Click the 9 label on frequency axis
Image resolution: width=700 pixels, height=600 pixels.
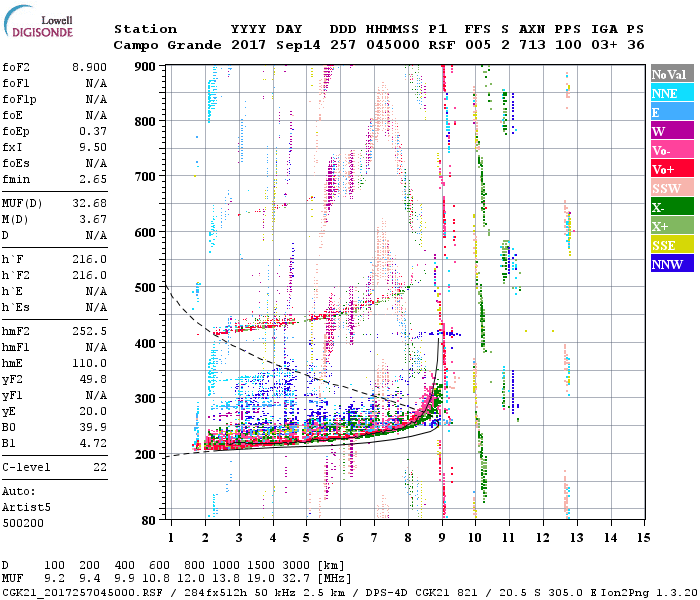[442, 538]
